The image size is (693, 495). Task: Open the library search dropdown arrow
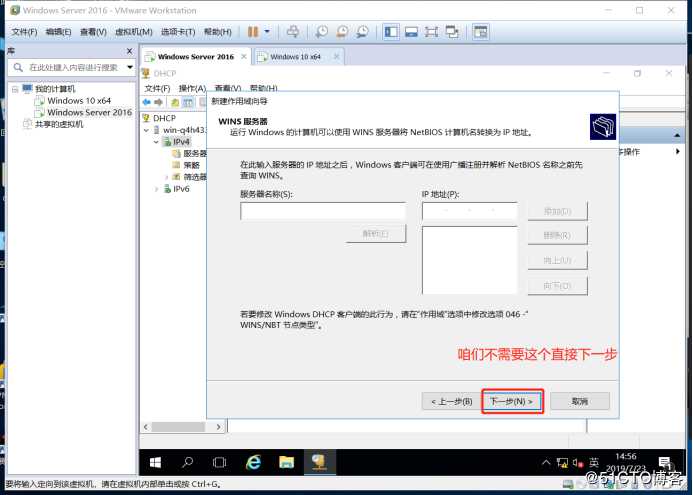130,67
